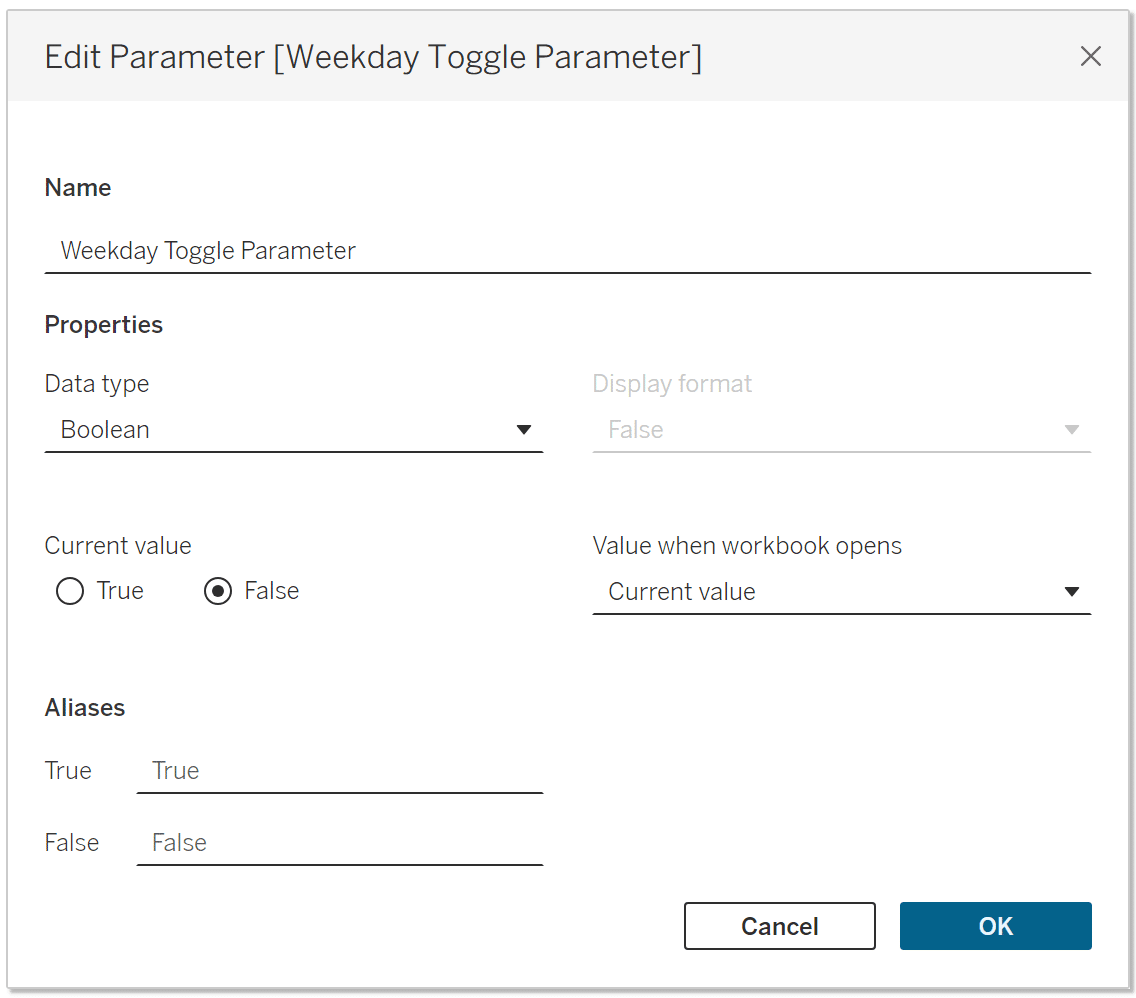Click the Current value label
The width and height of the screenshot is (1136, 998).
[x=118, y=545]
